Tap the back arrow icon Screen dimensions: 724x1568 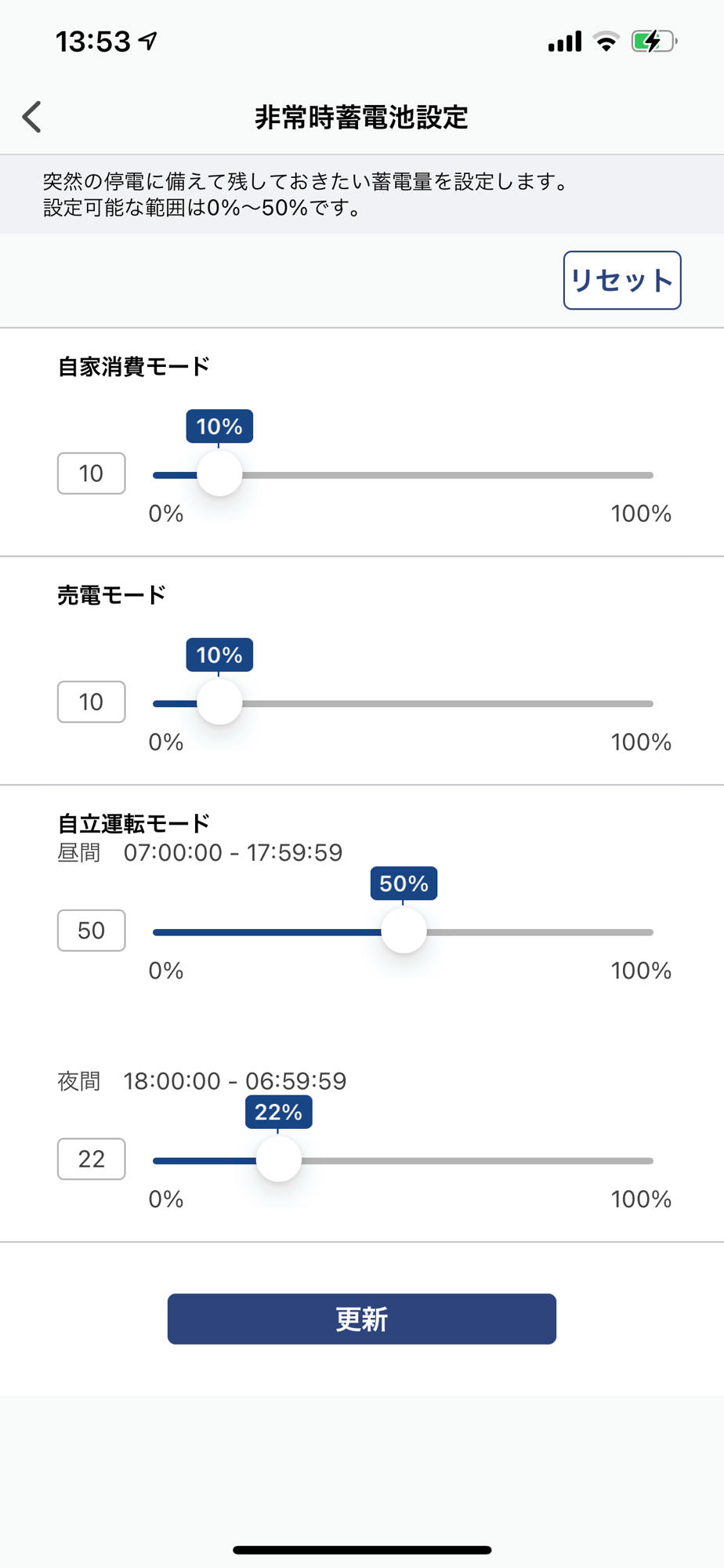click(x=32, y=118)
